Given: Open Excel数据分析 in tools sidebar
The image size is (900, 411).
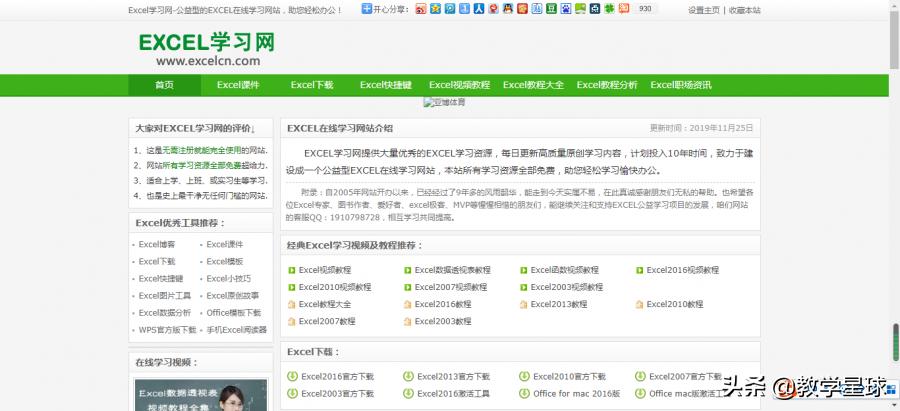Looking at the screenshot, I should pyautogui.click(x=165, y=313).
